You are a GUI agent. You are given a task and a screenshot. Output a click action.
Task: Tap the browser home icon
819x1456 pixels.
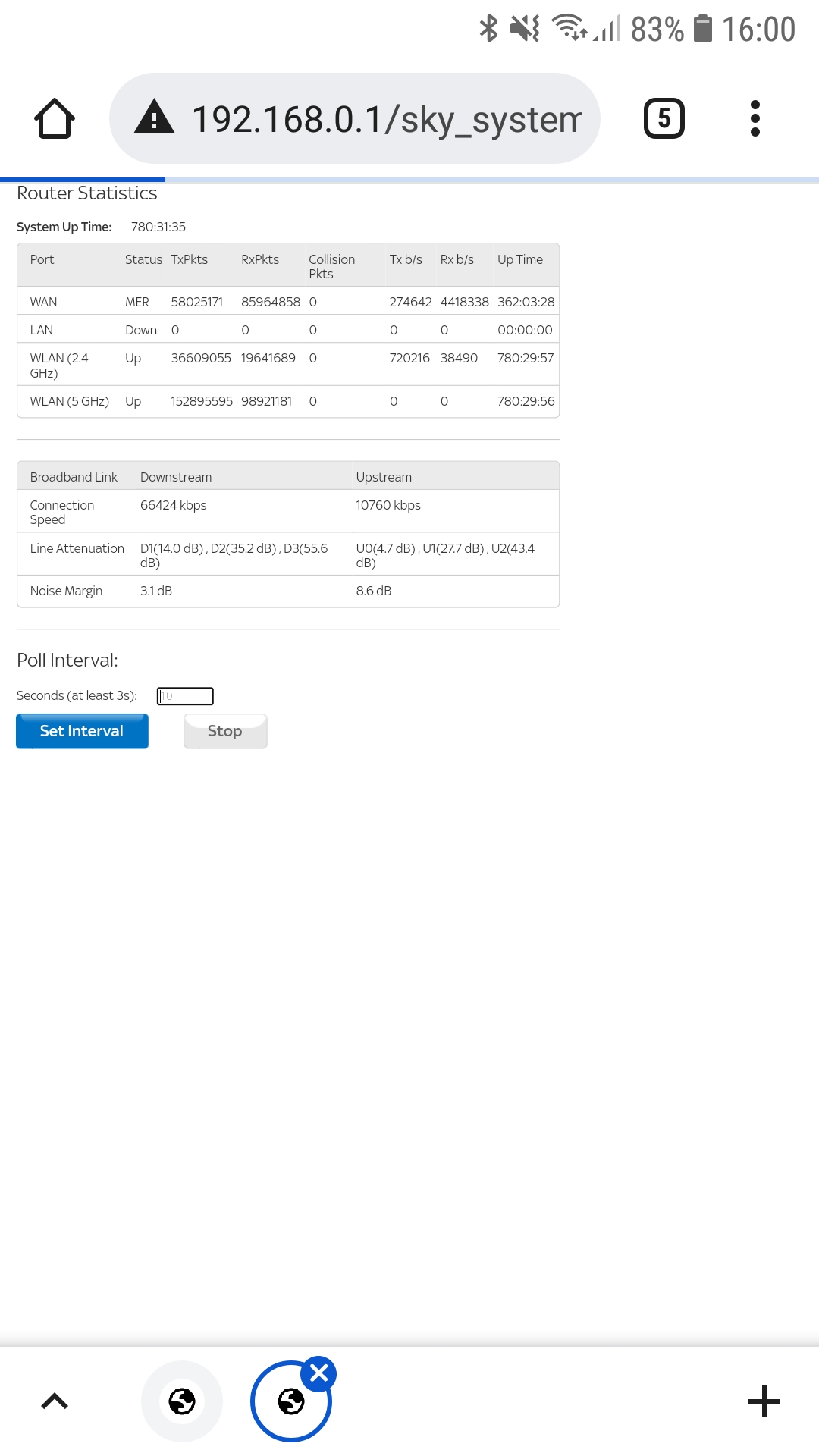[55, 119]
